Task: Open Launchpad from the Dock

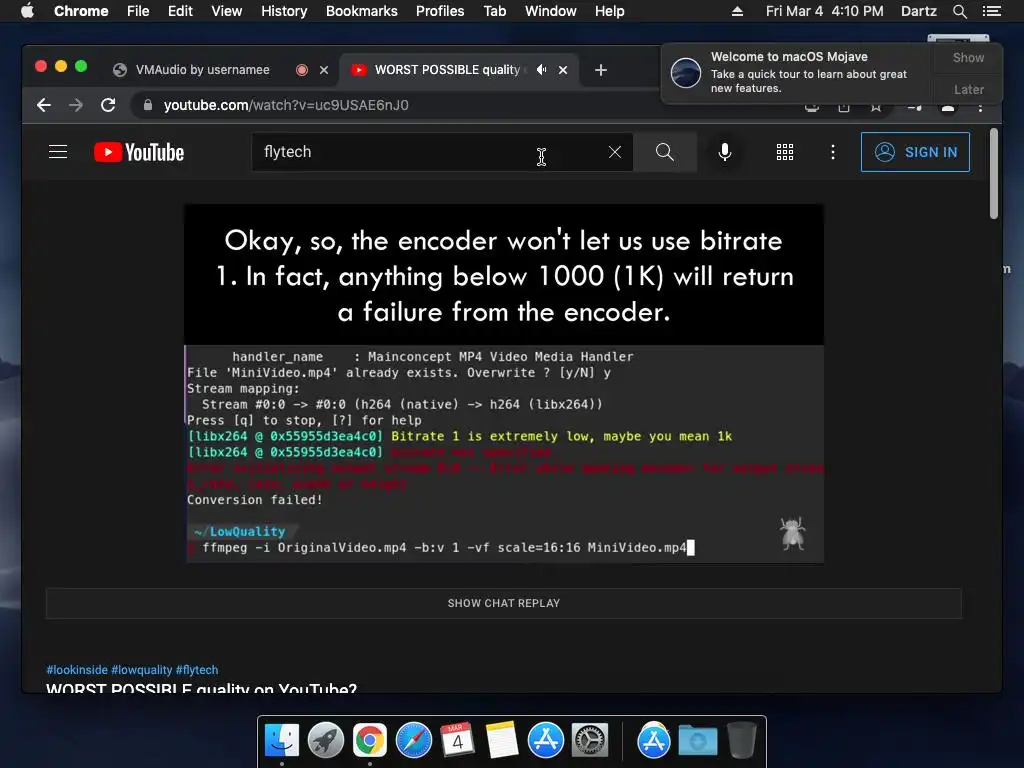Action: coord(326,741)
